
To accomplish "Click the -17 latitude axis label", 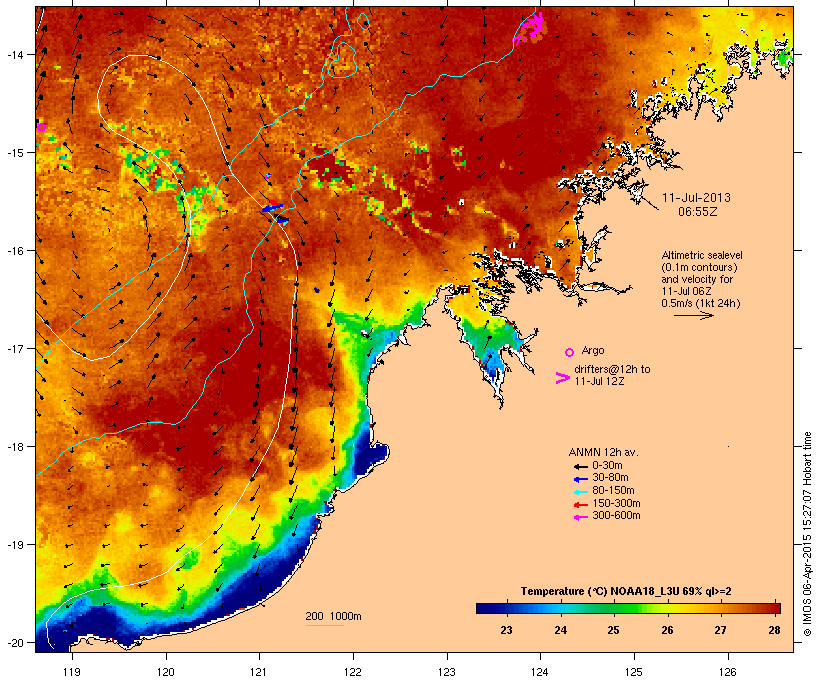I will pos(15,348).
